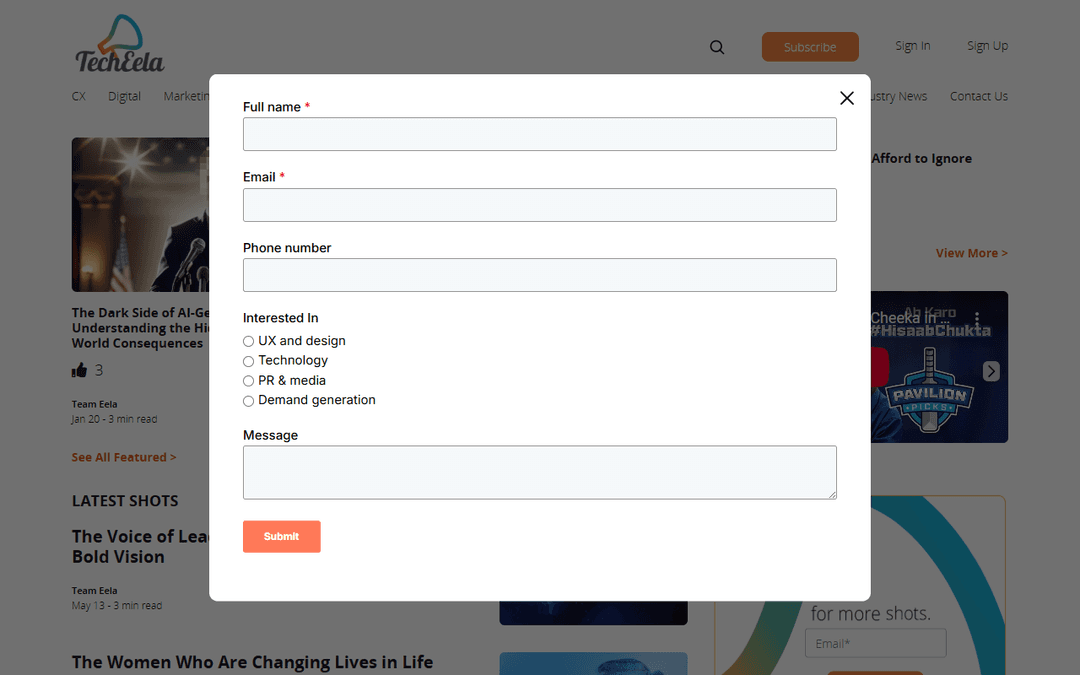1080x675 pixels.
Task: Click the newsletter Email* field in the sidebar
Action: (875, 643)
